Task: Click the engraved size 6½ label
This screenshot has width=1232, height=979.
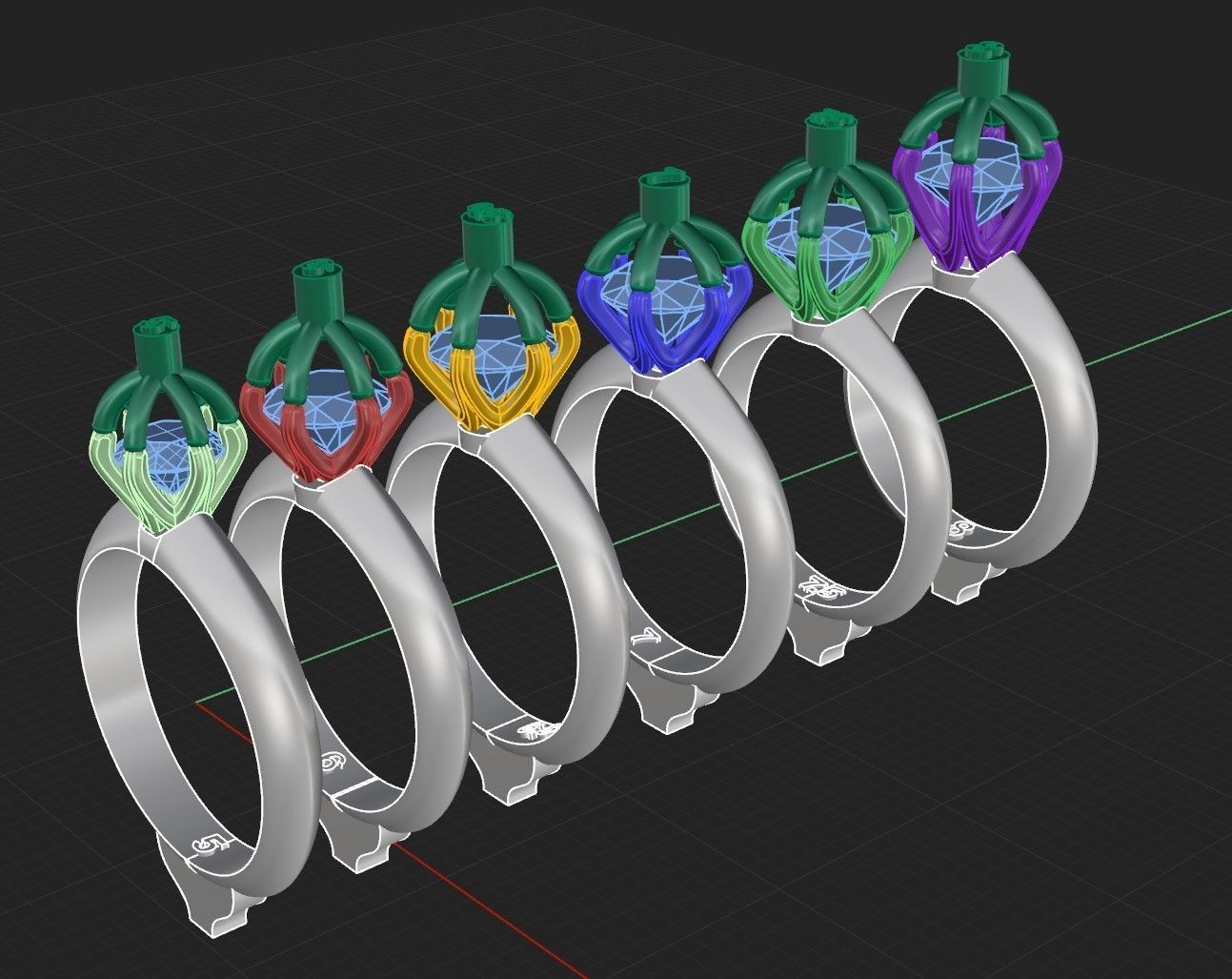Action: pos(536,730)
